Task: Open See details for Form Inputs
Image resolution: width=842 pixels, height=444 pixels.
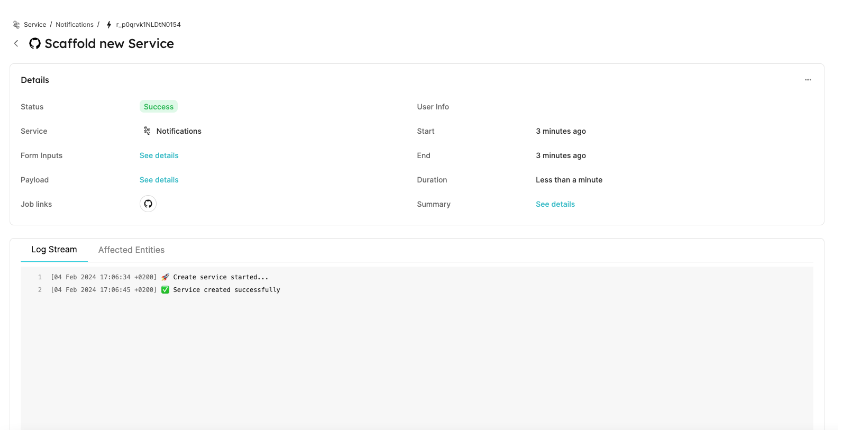Action: (159, 156)
